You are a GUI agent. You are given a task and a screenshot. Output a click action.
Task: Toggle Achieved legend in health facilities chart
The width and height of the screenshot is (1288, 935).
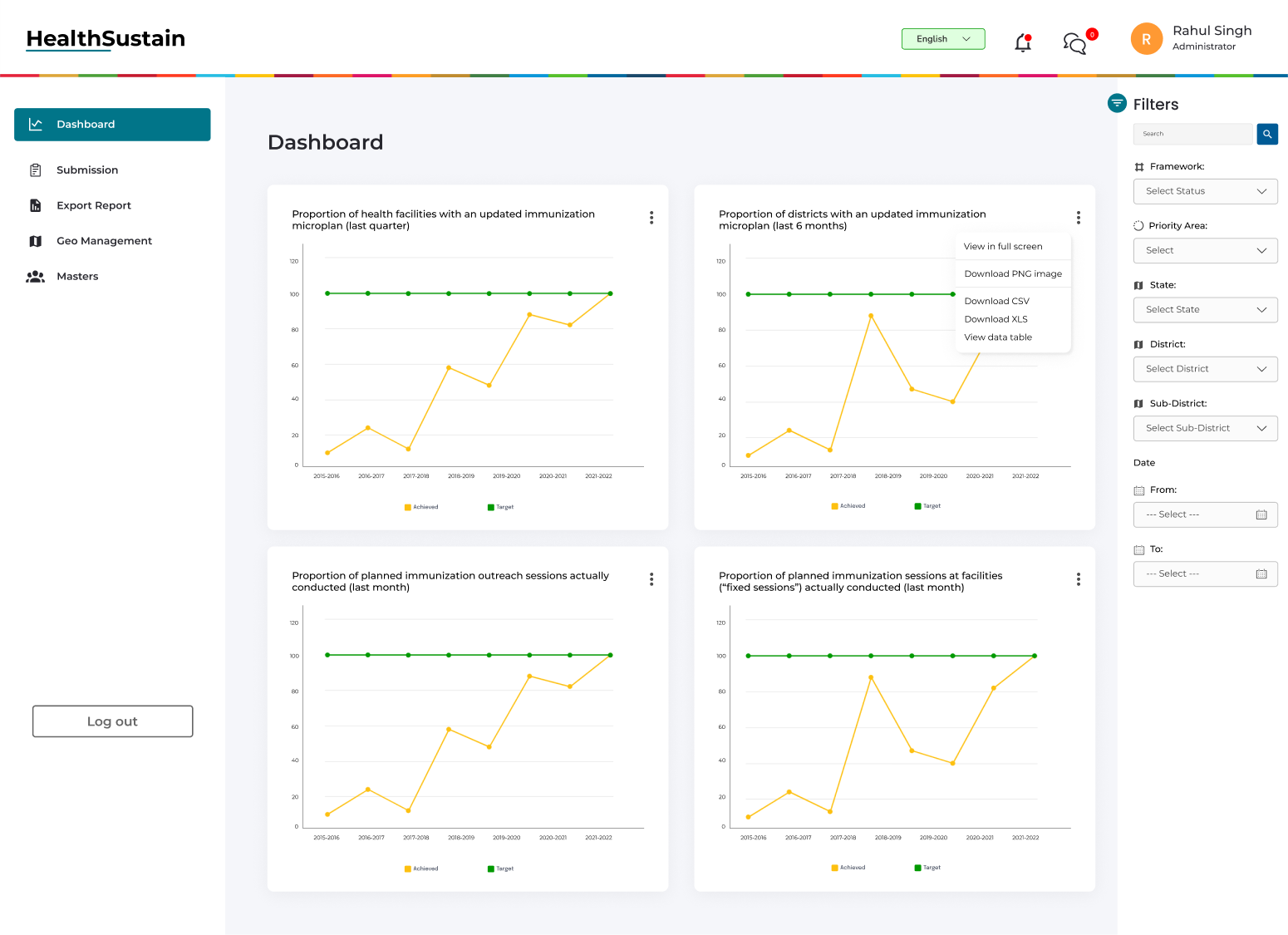coord(421,507)
